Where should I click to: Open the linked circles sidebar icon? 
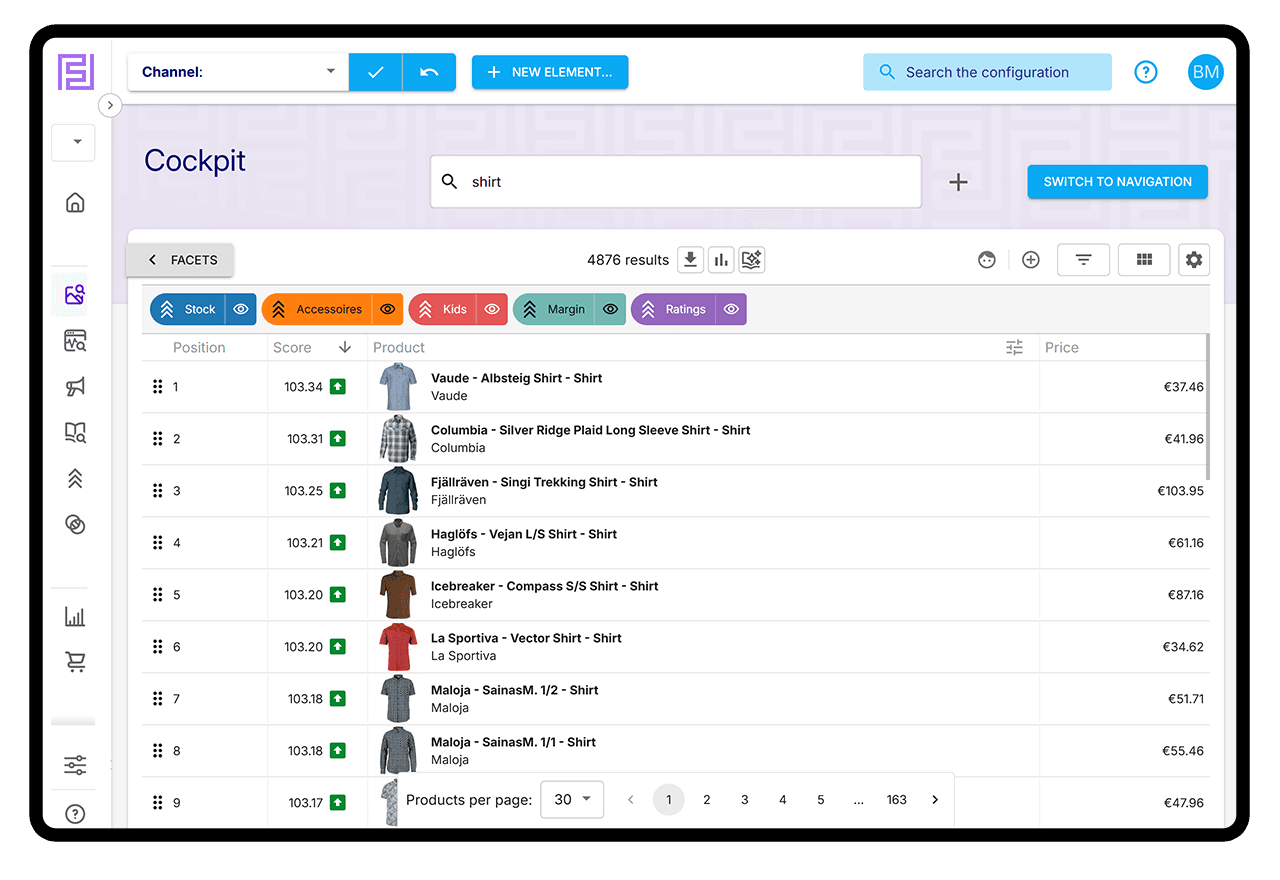point(75,524)
